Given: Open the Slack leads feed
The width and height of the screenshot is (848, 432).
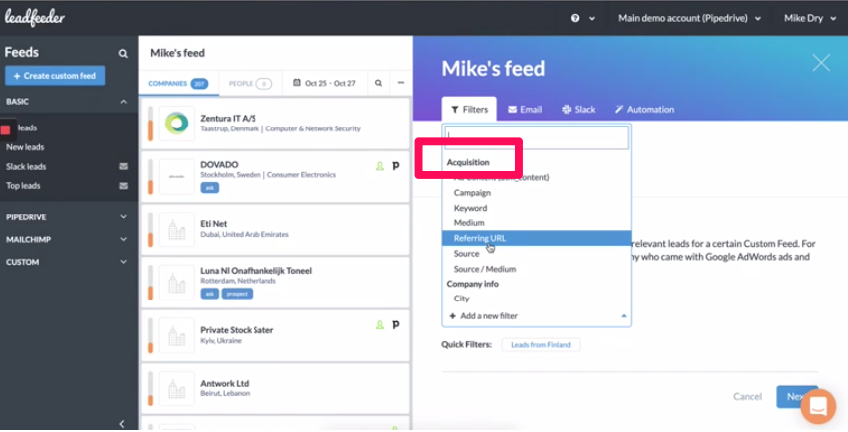Looking at the screenshot, I should pos(26,167).
